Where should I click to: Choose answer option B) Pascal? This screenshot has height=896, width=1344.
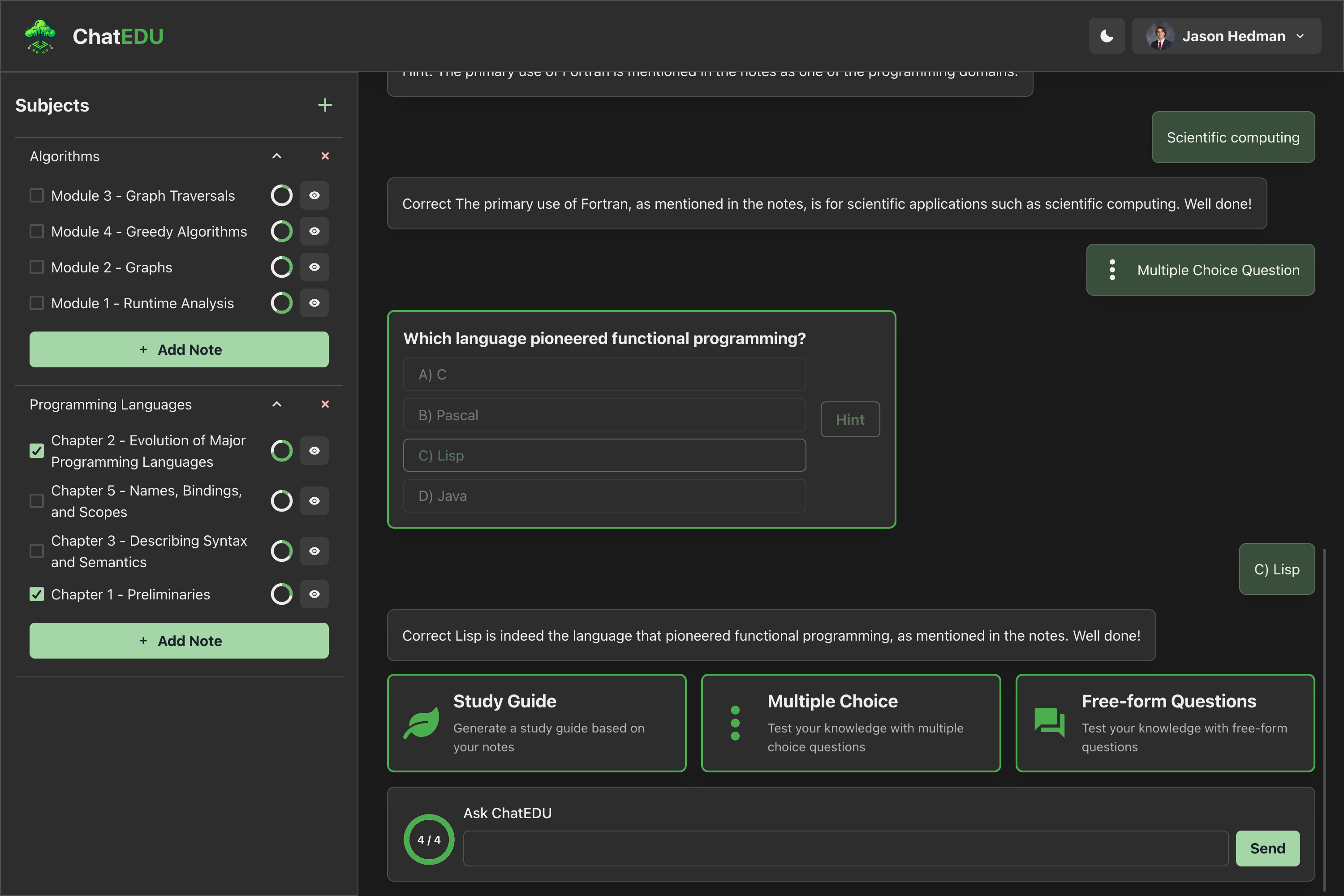click(x=604, y=415)
